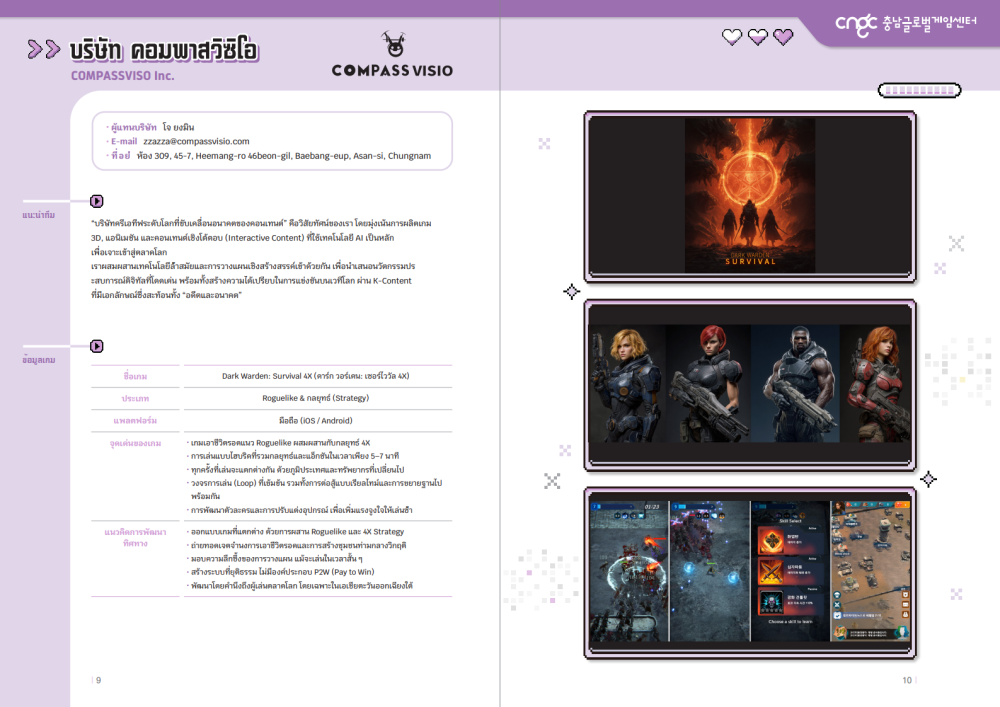This screenshot has width=1000, height=707.
Task: Click the "แนะนำทีม" section label
Action: [x=38, y=215]
